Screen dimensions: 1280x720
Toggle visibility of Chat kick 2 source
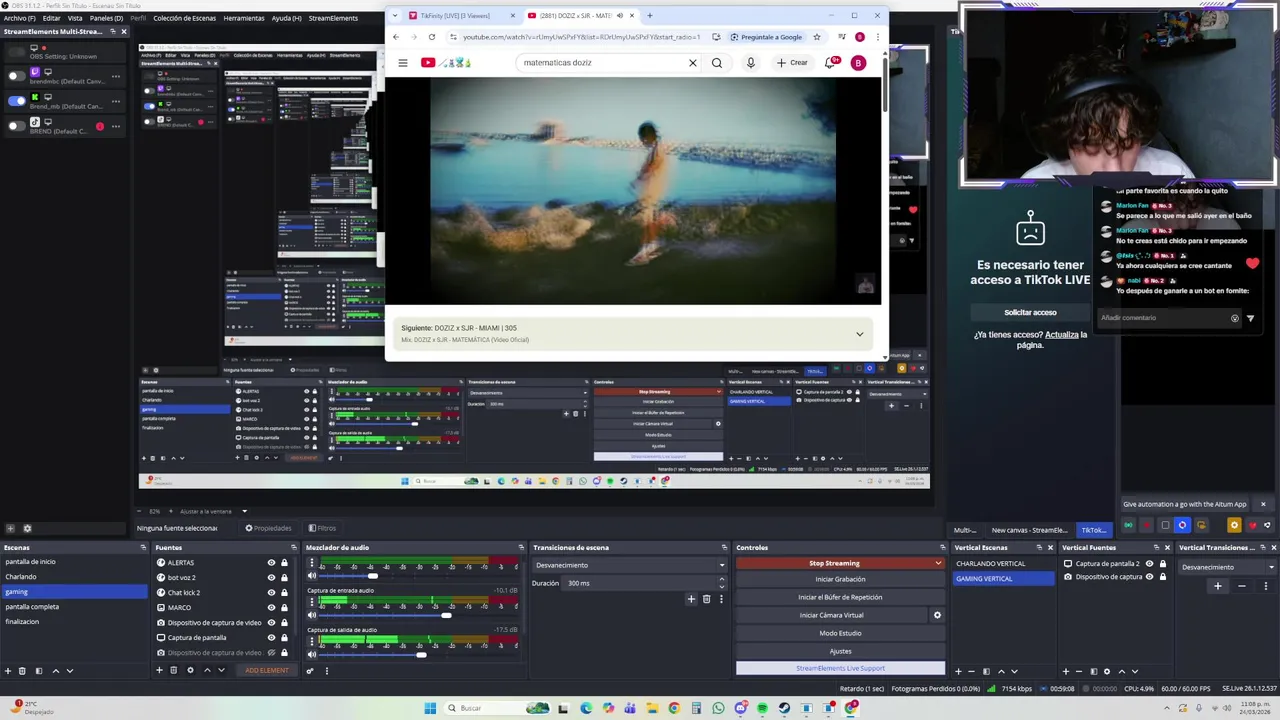[x=271, y=592]
